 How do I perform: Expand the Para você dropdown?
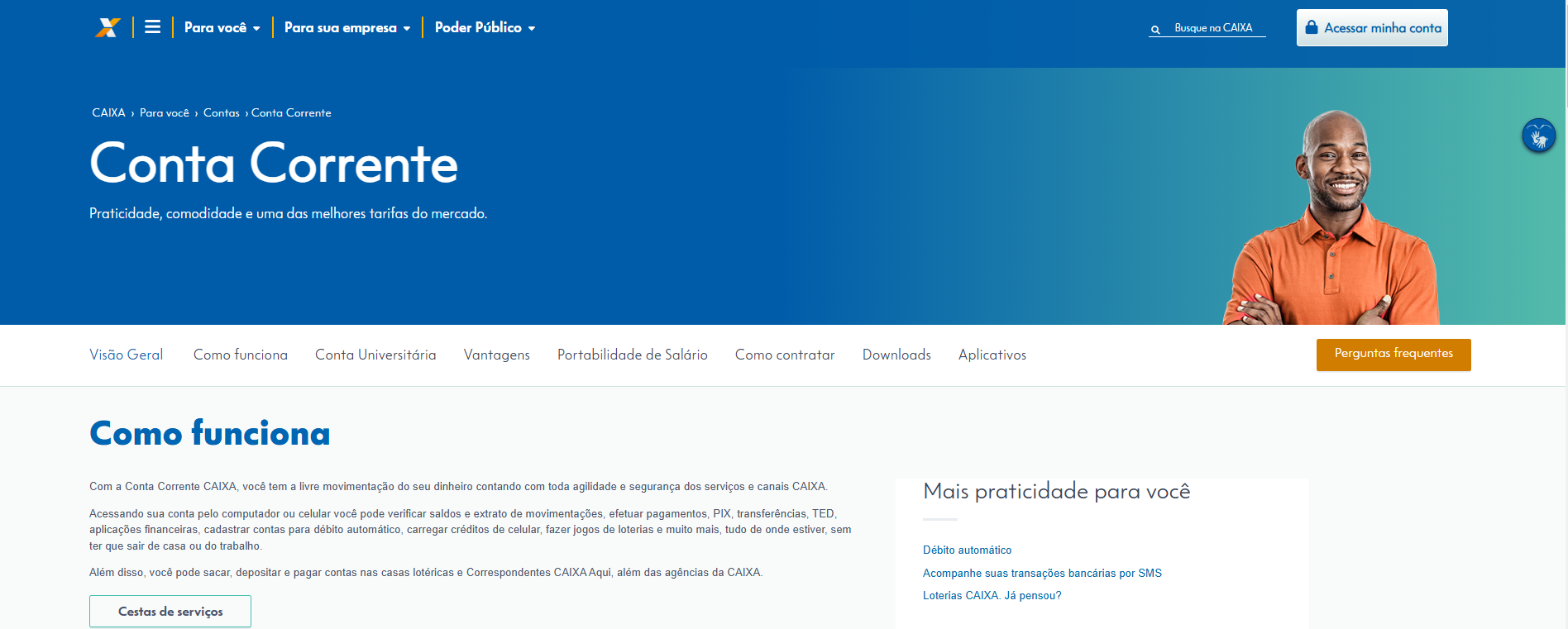point(222,28)
